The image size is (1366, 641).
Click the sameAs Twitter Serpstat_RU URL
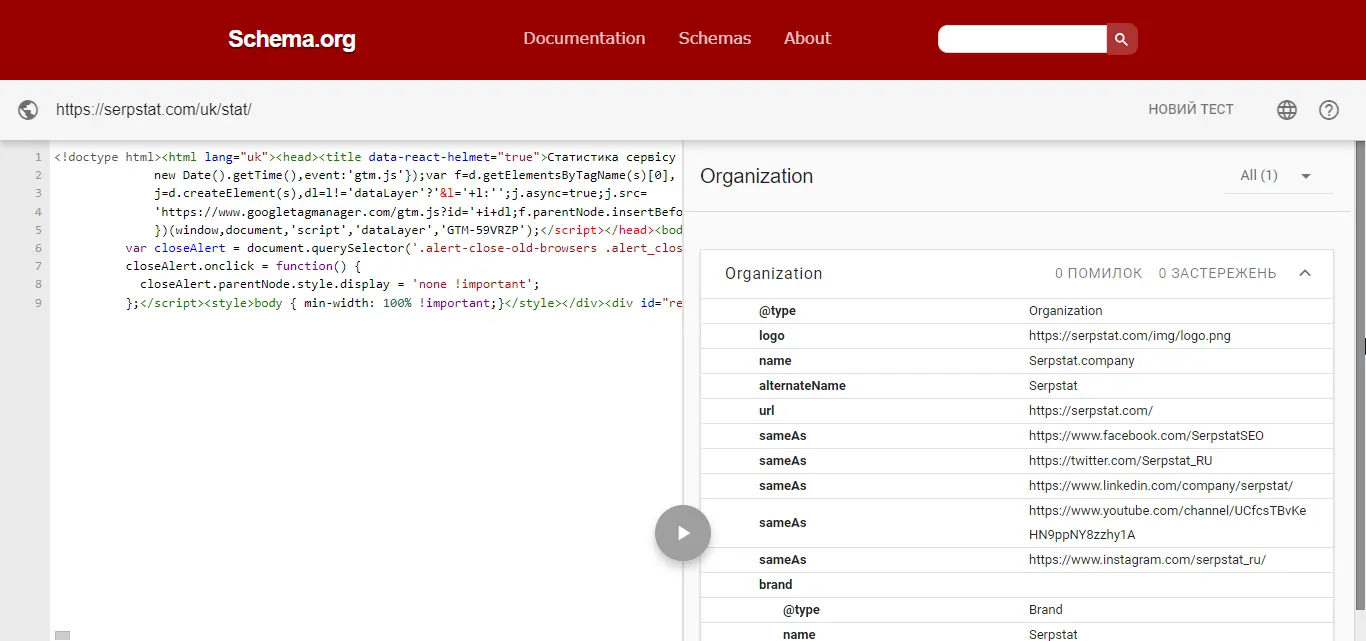click(1120, 461)
